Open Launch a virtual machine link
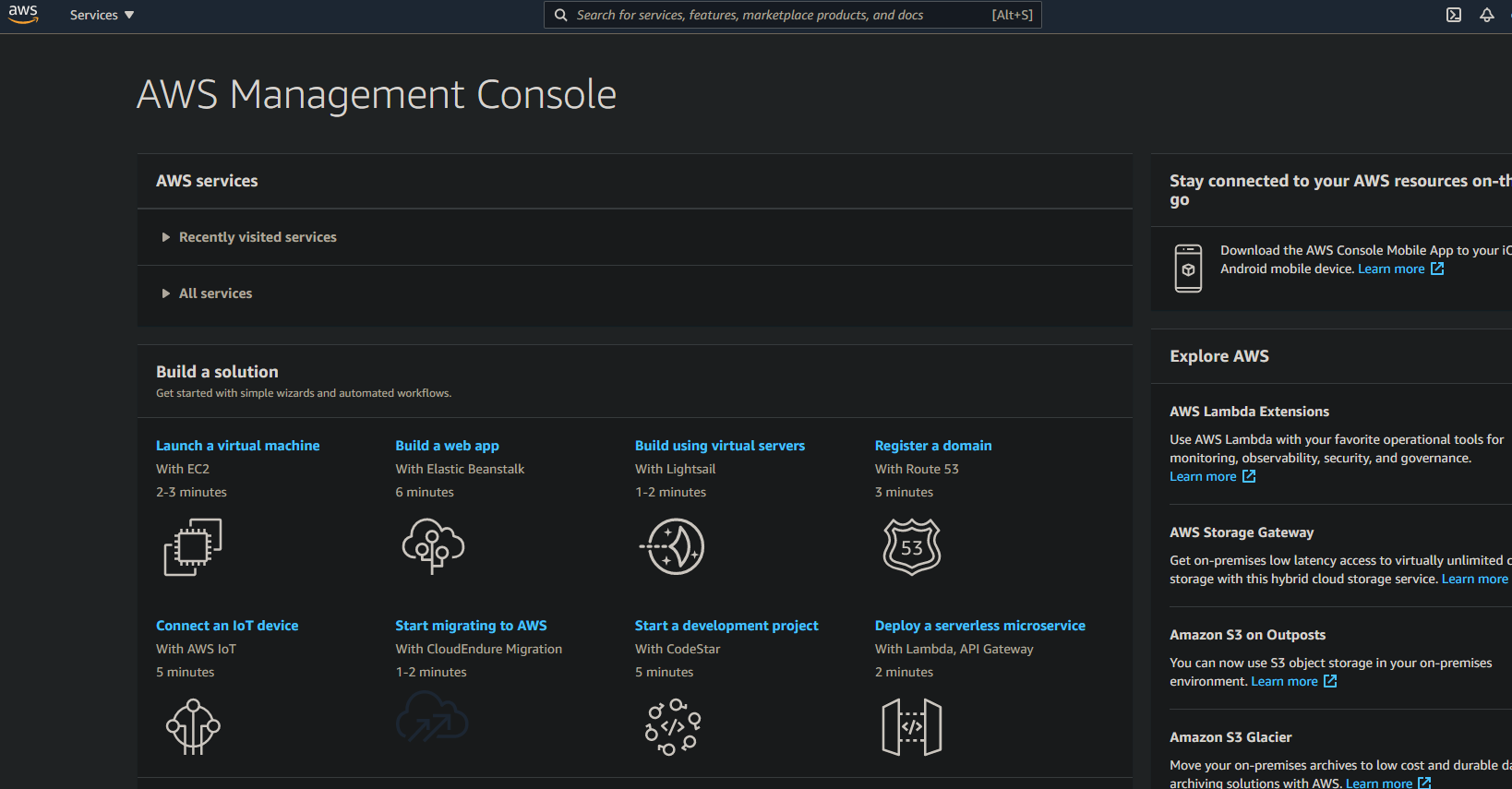 (238, 446)
